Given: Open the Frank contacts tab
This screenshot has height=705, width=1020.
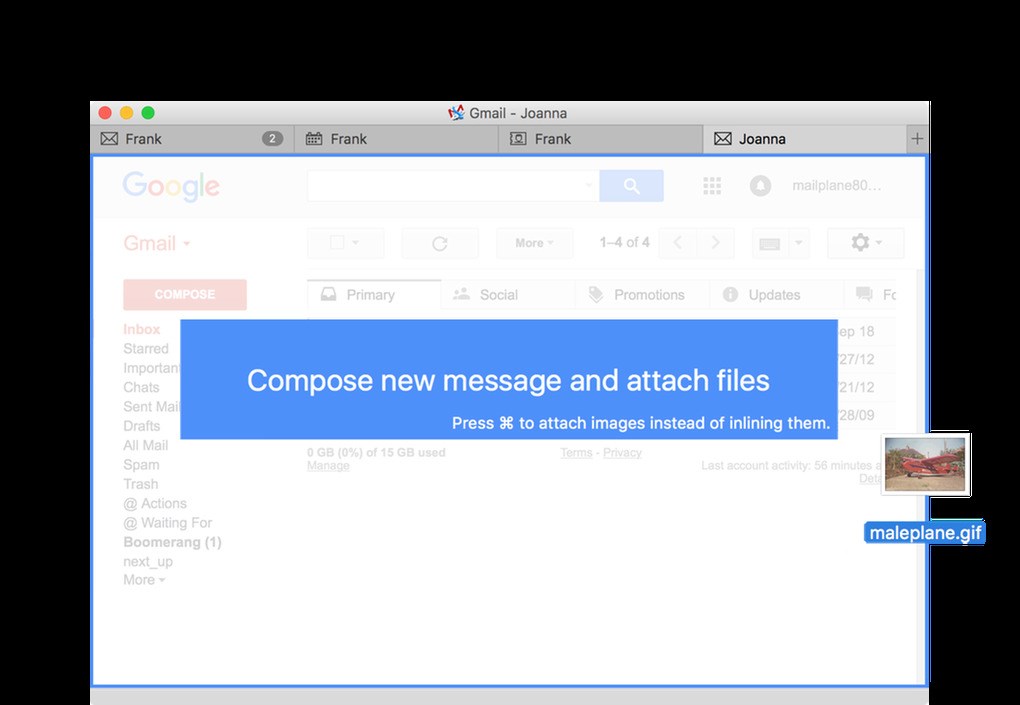Looking at the screenshot, I should click(x=600, y=139).
